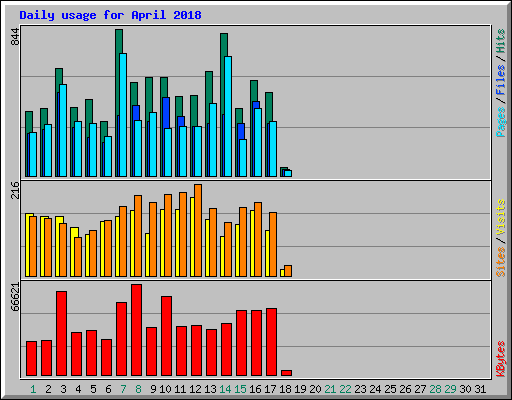Image resolution: width=512 pixels, height=400 pixels.
Task: Click the KBytes legend label
Action: [x=500, y=359]
